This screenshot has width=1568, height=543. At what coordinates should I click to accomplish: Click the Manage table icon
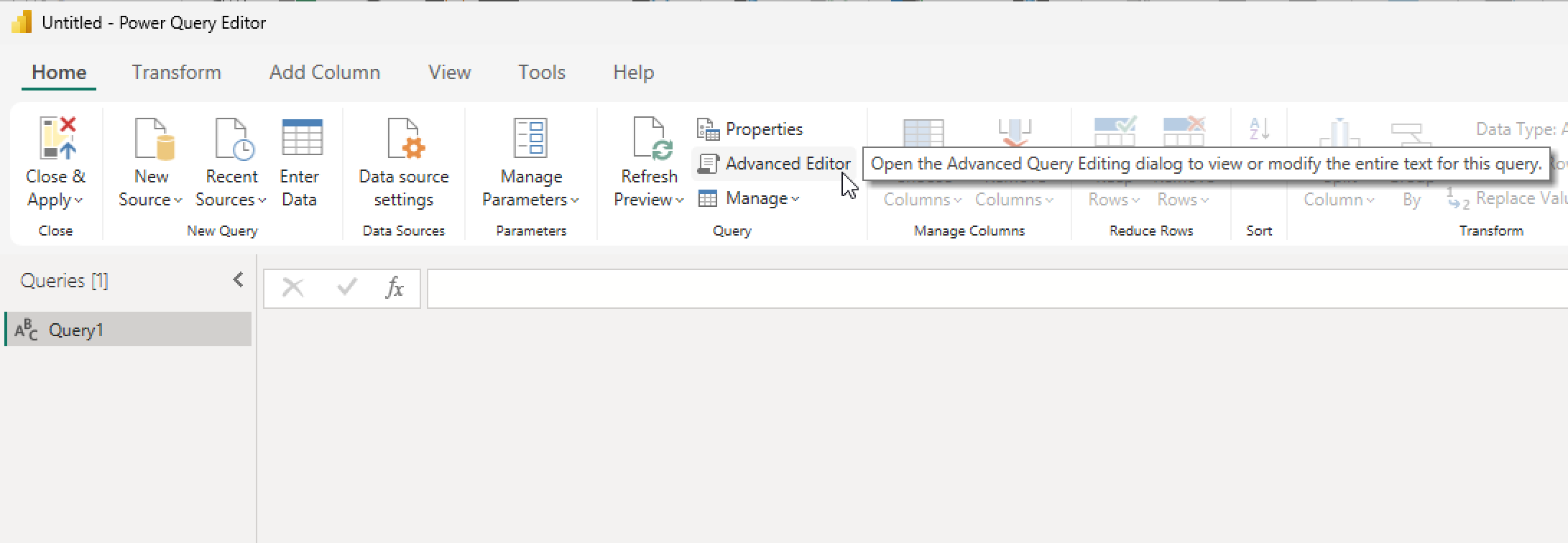click(x=708, y=198)
